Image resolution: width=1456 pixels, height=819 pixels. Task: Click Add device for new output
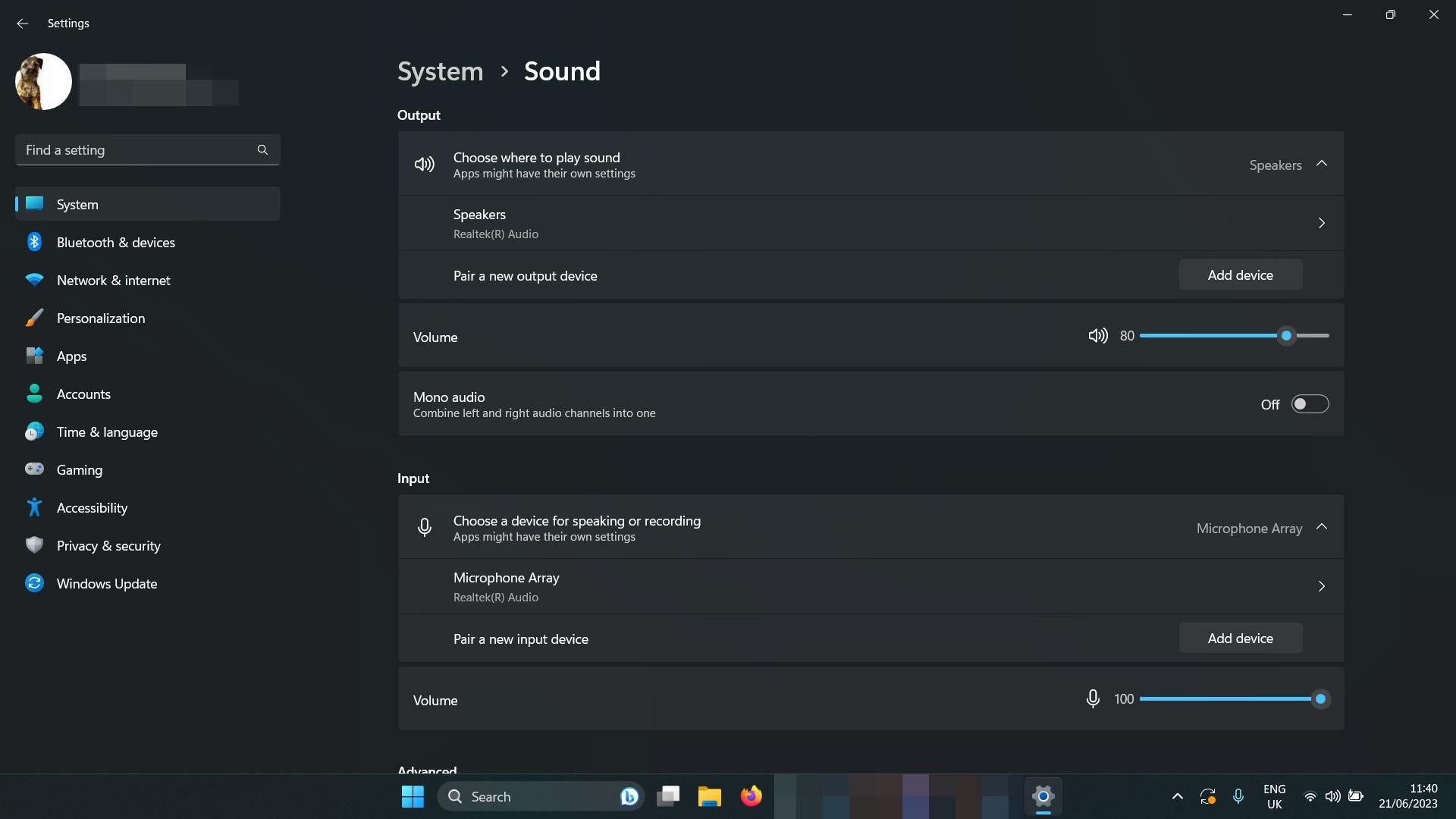pos(1240,274)
